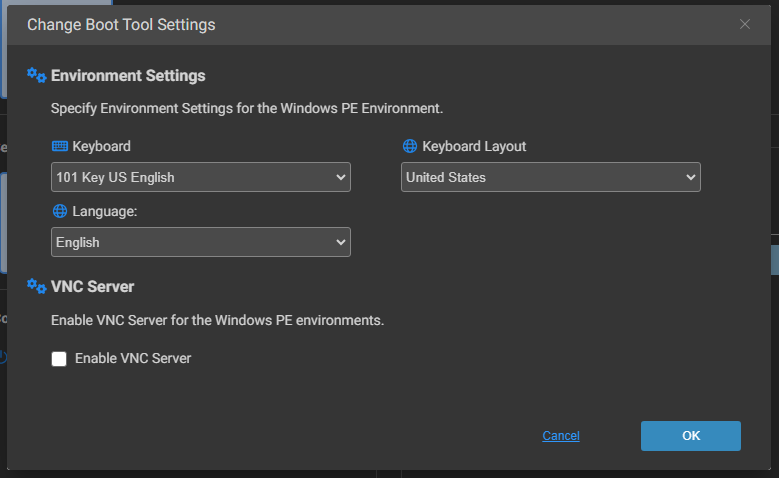Expand the United States keyboard layout dropdown
The height and width of the screenshot is (478, 779).
point(550,178)
